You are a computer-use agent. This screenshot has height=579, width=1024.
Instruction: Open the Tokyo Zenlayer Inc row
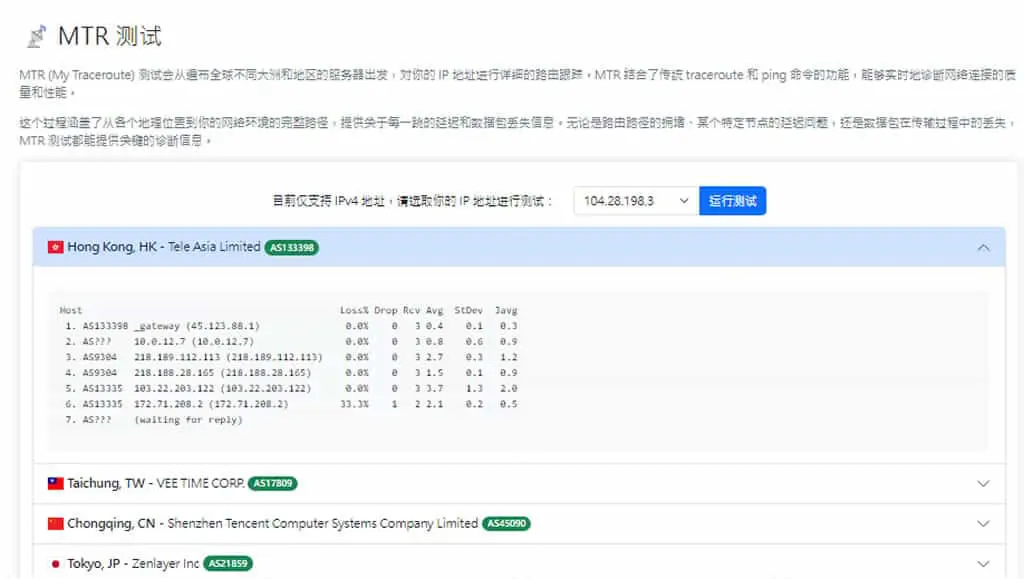click(x=519, y=562)
